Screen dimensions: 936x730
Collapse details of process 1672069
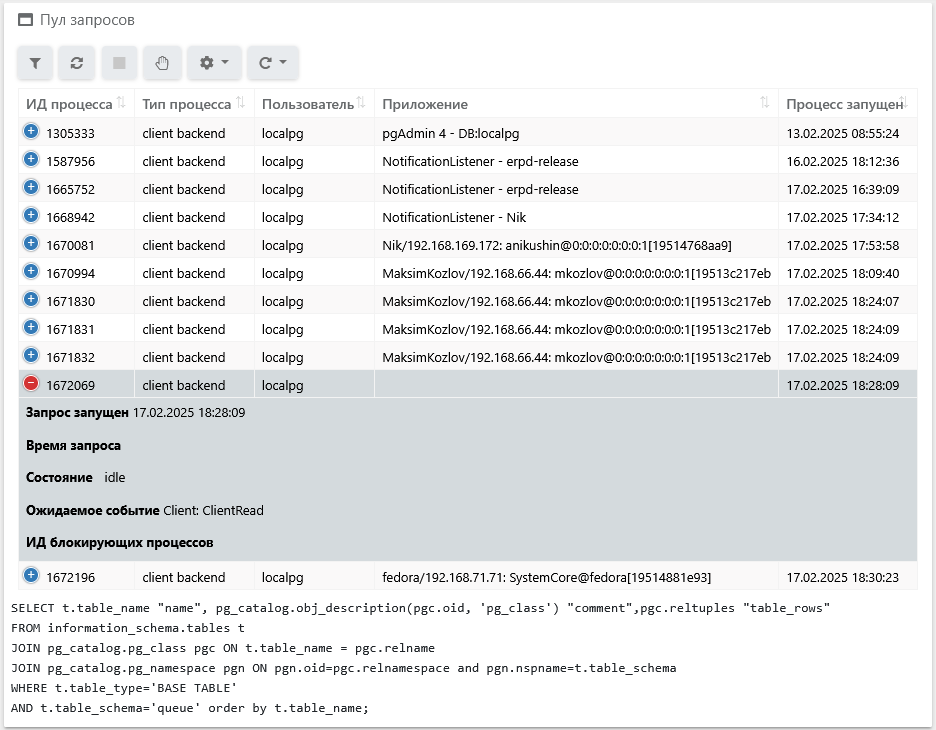coord(31,384)
